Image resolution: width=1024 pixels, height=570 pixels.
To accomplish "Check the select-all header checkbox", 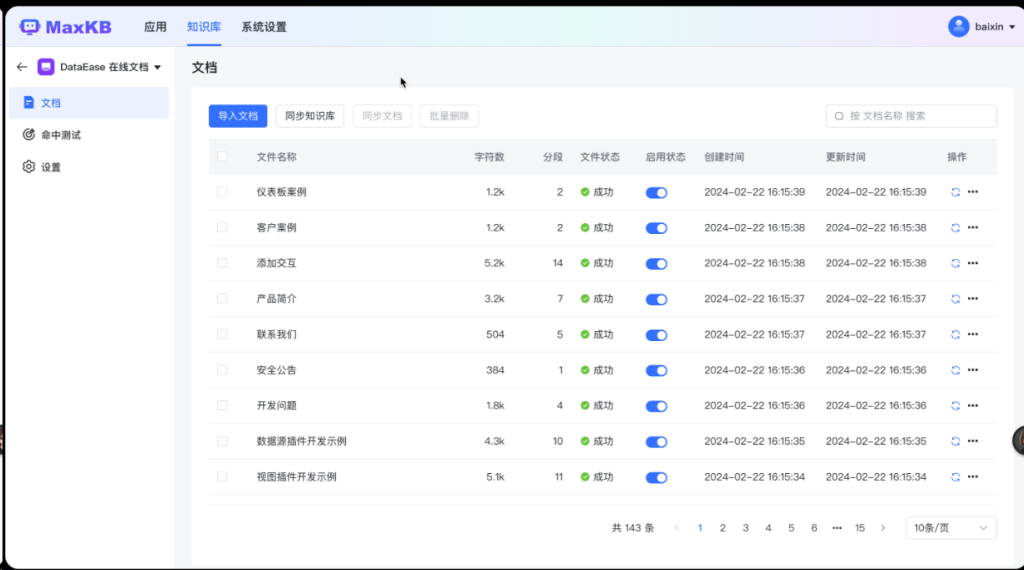I will [222, 157].
